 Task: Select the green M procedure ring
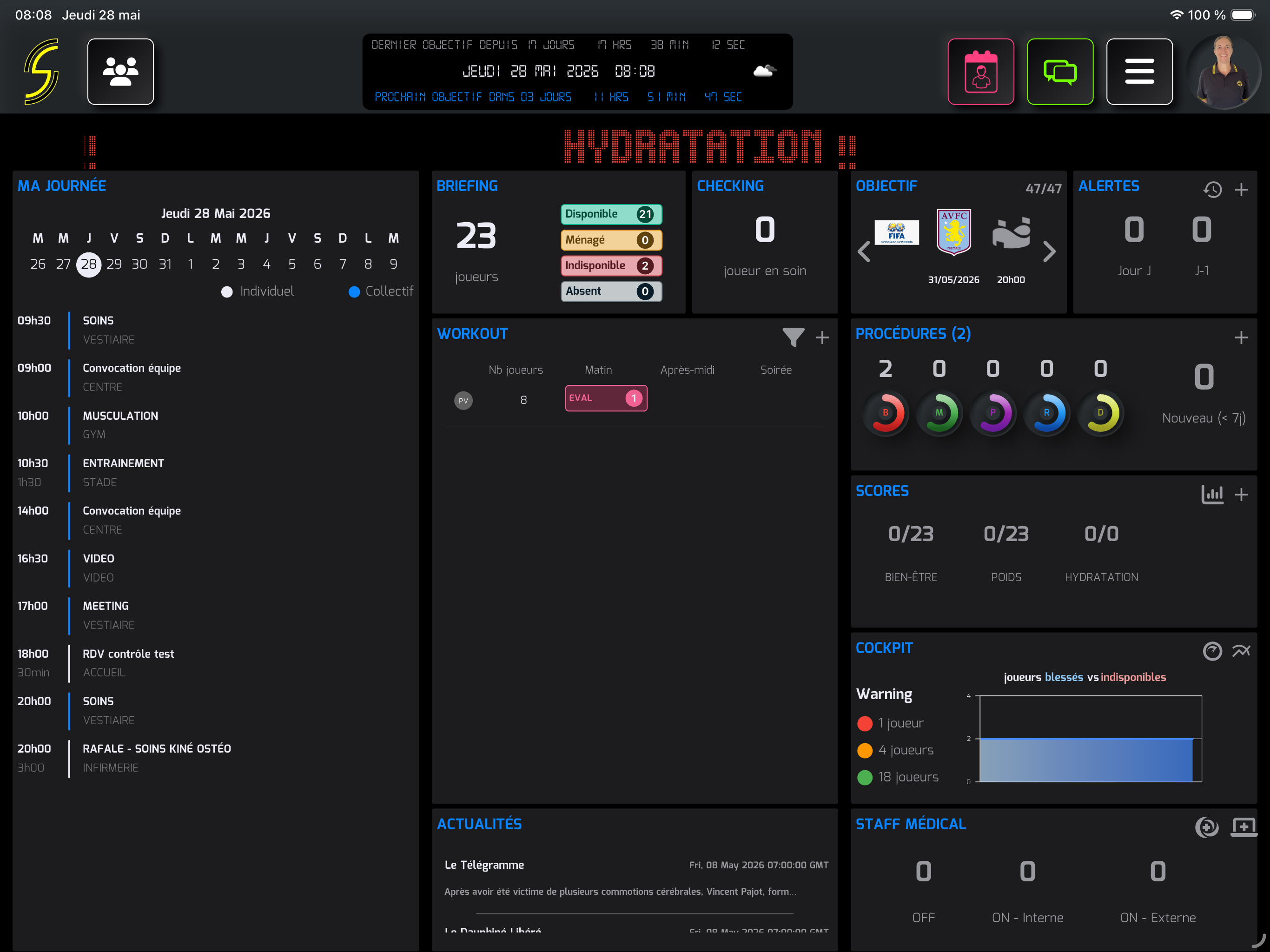pyautogui.click(x=939, y=413)
